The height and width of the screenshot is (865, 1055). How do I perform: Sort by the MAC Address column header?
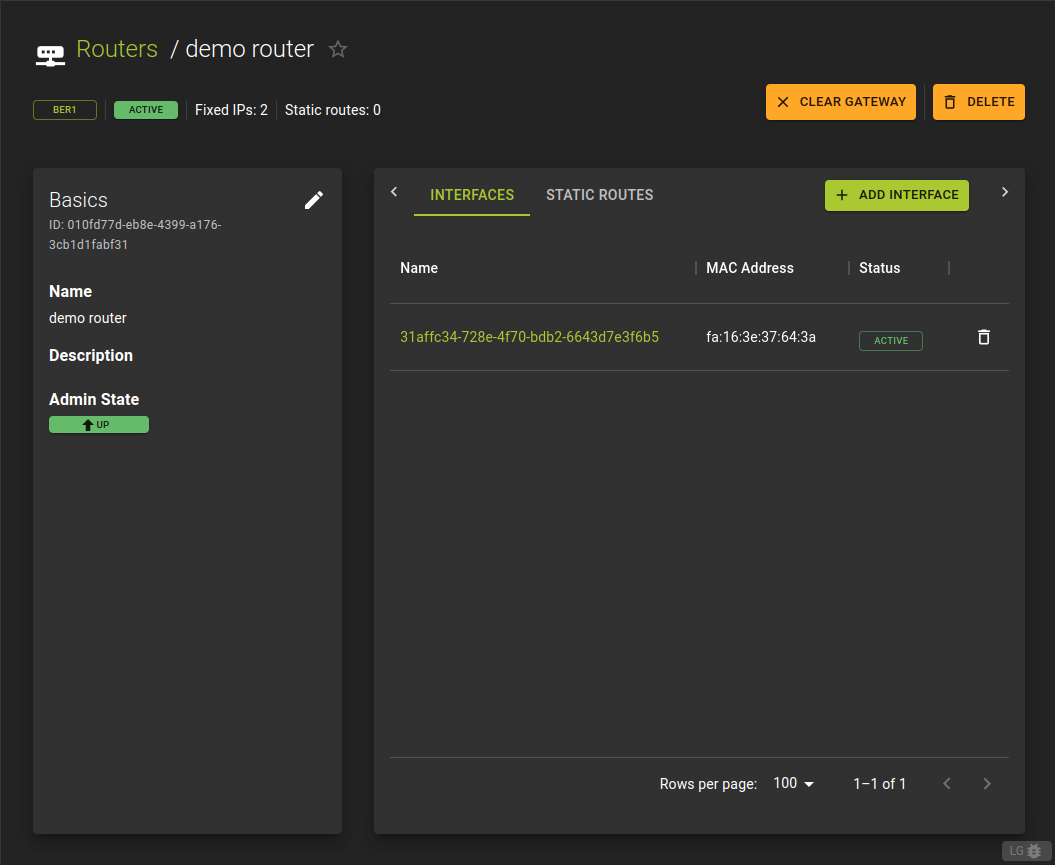click(750, 268)
